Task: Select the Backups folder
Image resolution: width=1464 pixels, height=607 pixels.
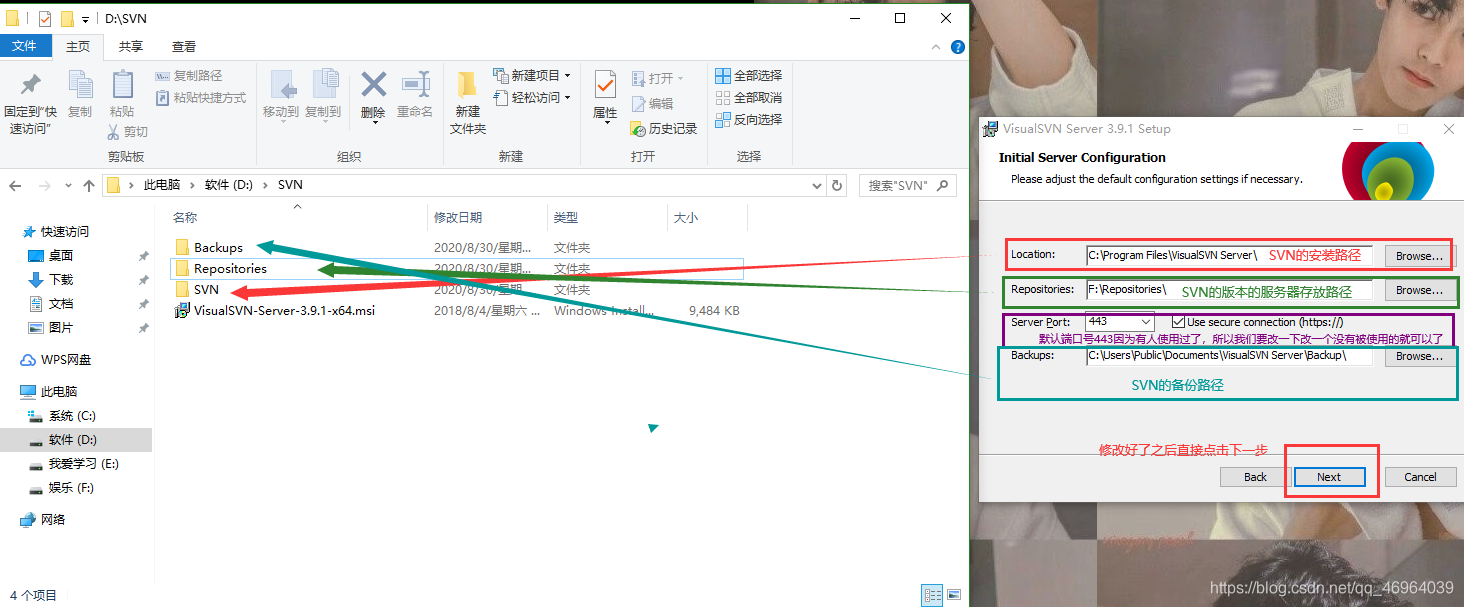Action: pos(218,247)
